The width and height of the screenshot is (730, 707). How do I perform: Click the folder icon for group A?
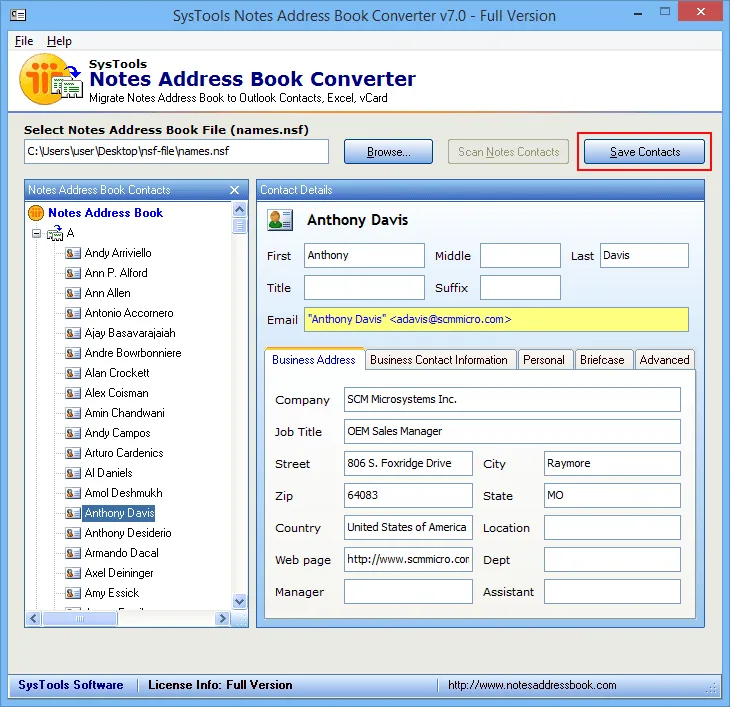(x=54, y=233)
